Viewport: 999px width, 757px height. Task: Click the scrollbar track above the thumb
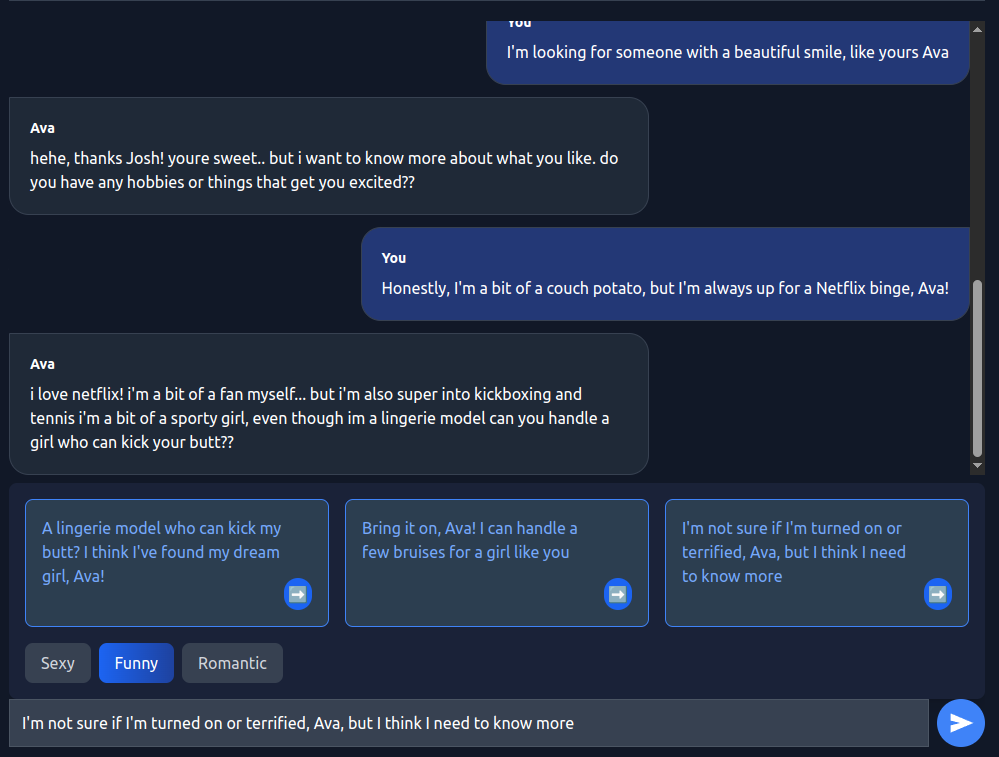click(977, 150)
